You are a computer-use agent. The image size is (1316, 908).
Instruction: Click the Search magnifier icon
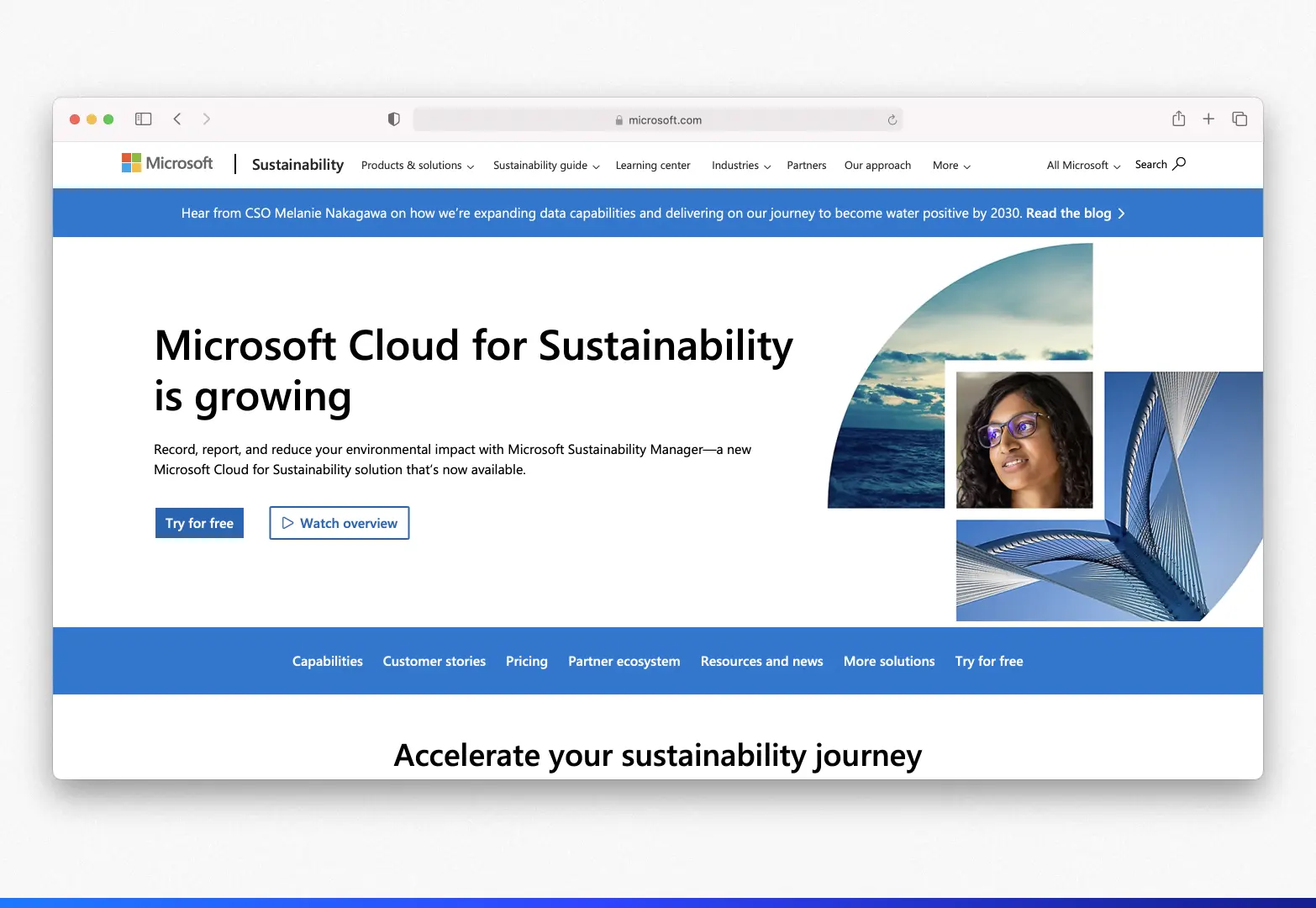(x=1179, y=164)
